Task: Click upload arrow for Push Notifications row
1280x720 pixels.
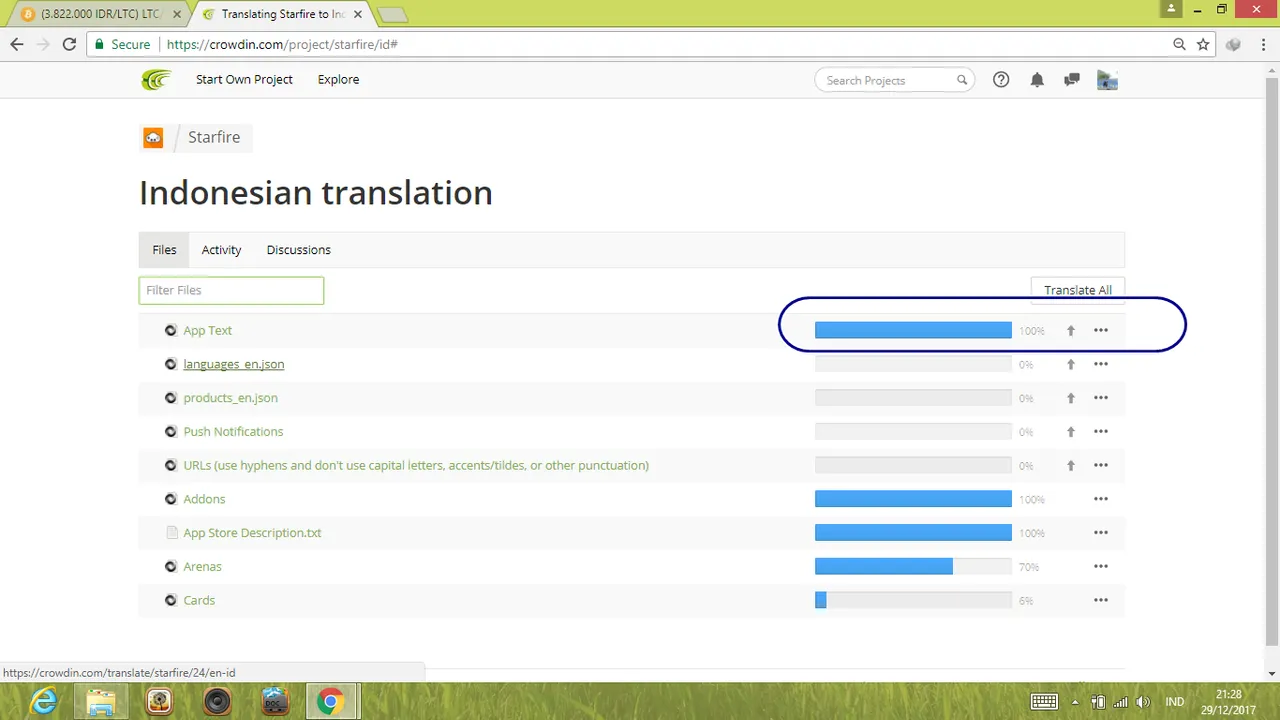Action: [x=1070, y=432]
